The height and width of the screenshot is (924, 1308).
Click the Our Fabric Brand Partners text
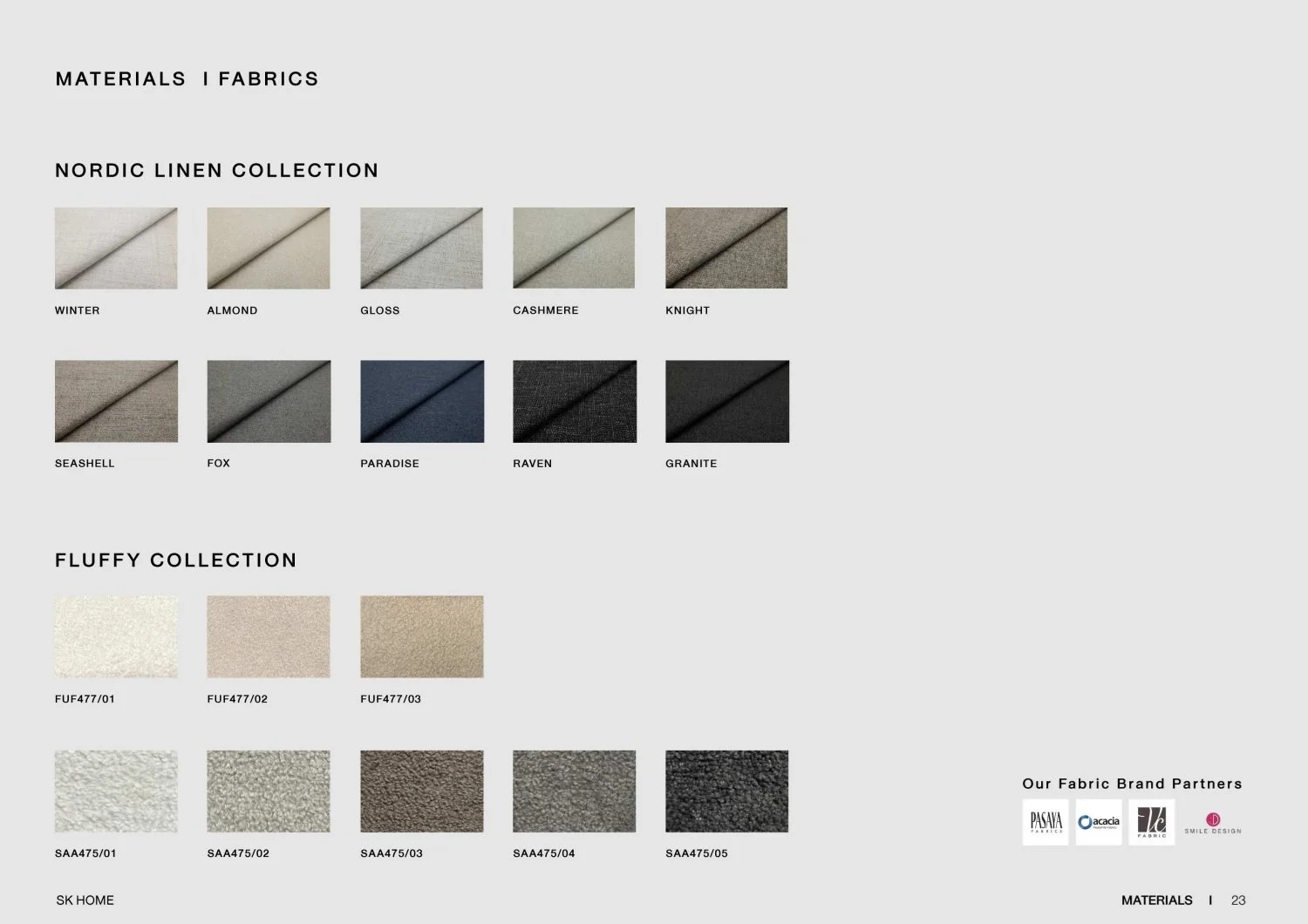click(1133, 784)
